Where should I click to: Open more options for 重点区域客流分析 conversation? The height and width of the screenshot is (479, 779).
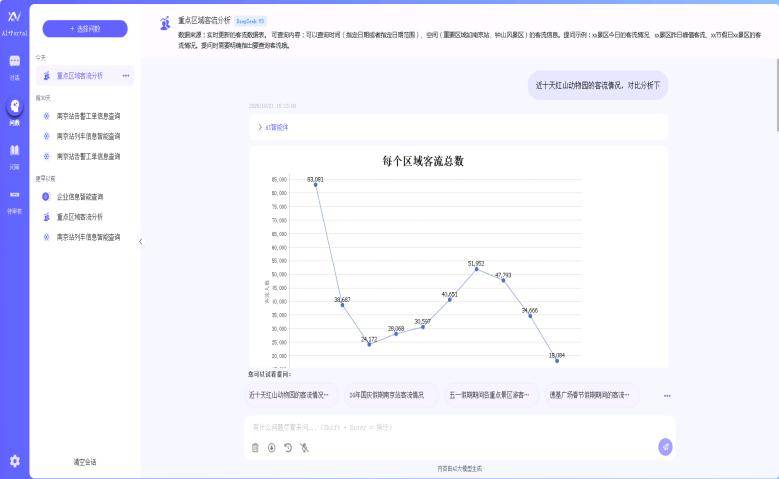click(126, 75)
